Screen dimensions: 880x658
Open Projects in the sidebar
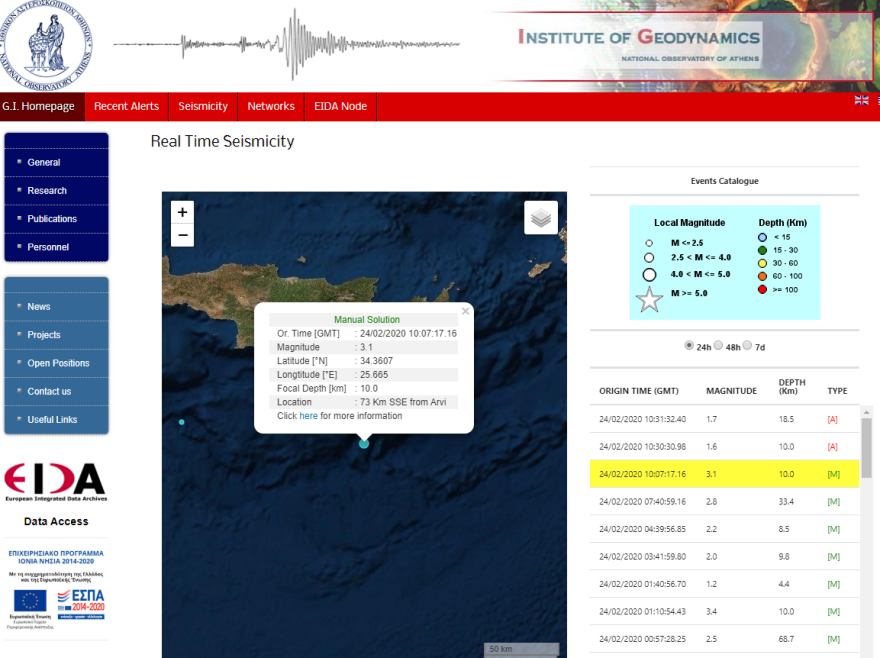tap(56, 335)
